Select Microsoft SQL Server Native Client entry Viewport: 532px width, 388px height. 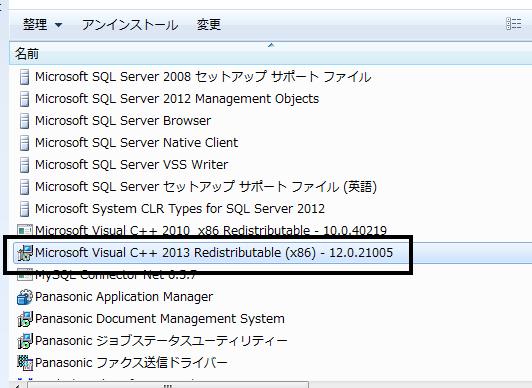(136, 143)
